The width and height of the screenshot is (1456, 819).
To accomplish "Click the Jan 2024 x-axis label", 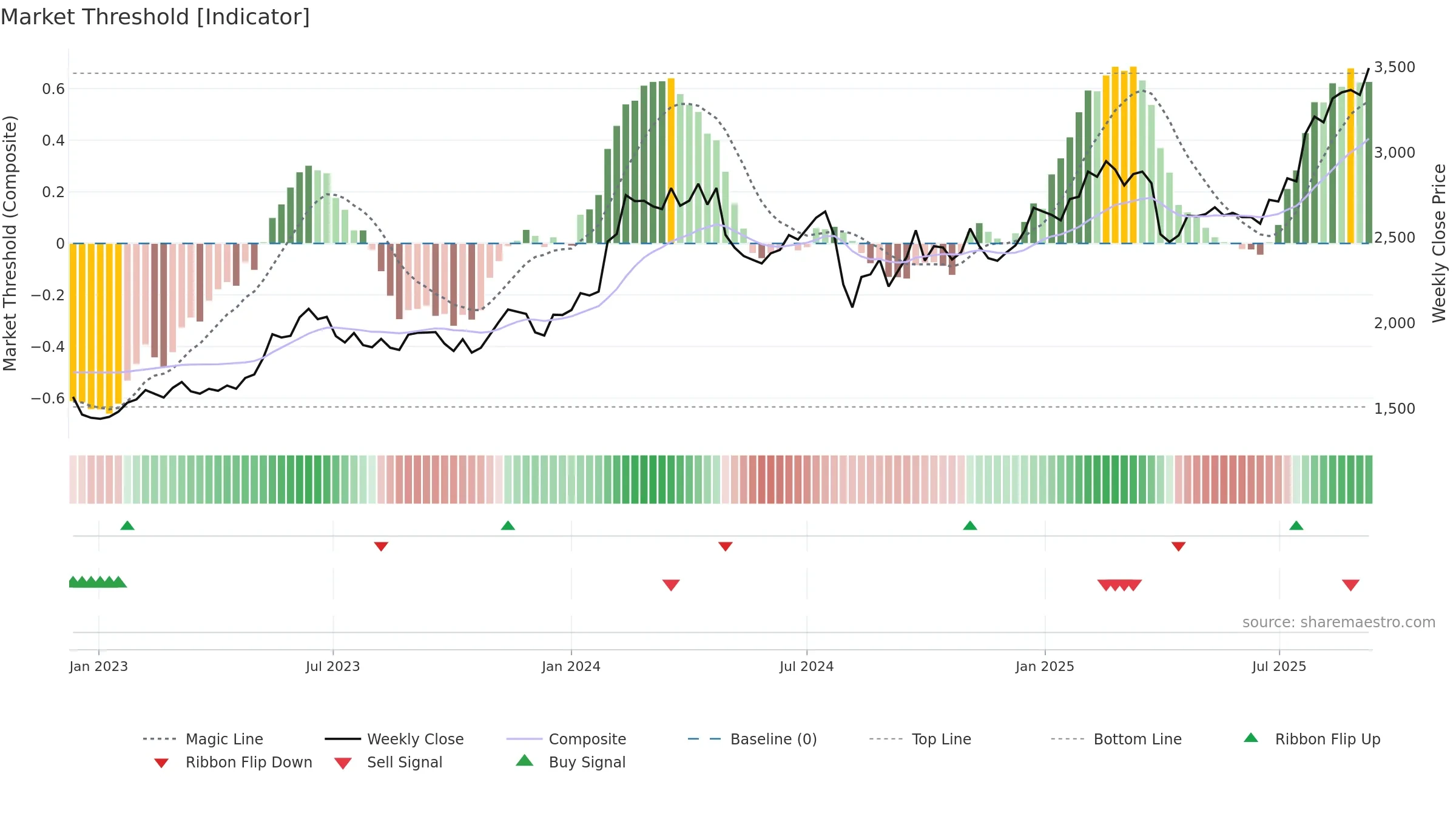I will coord(571,666).
